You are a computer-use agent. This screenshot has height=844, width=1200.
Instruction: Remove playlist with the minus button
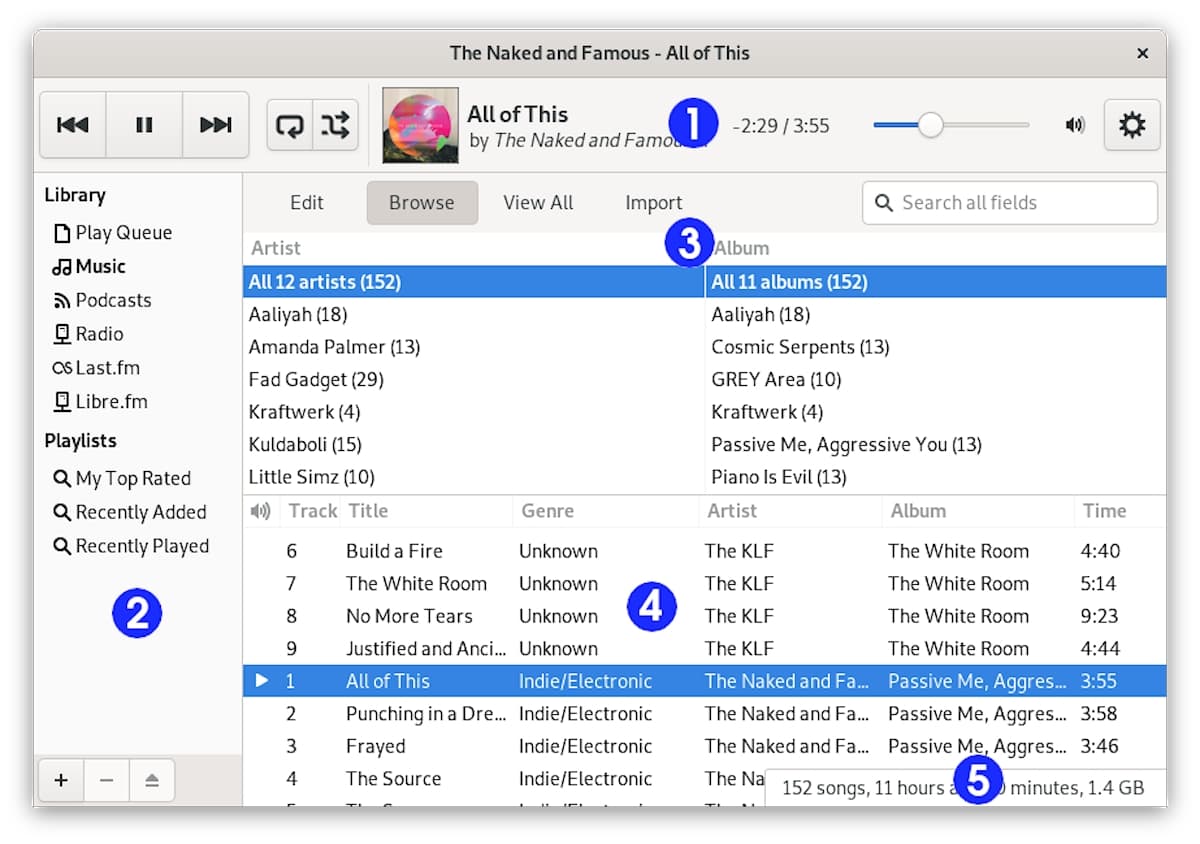pyautogui.click(x=106, y=781)
